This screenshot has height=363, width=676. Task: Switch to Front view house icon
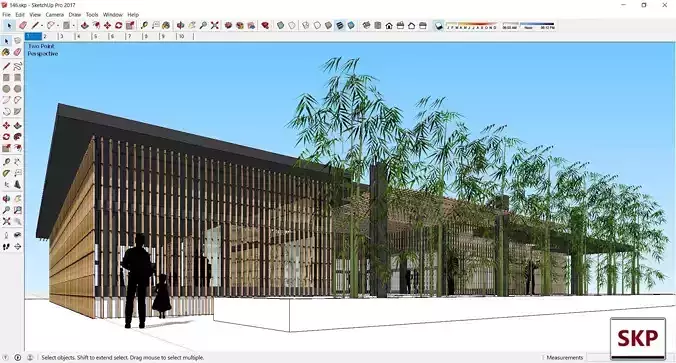click(x=389, y=25)
